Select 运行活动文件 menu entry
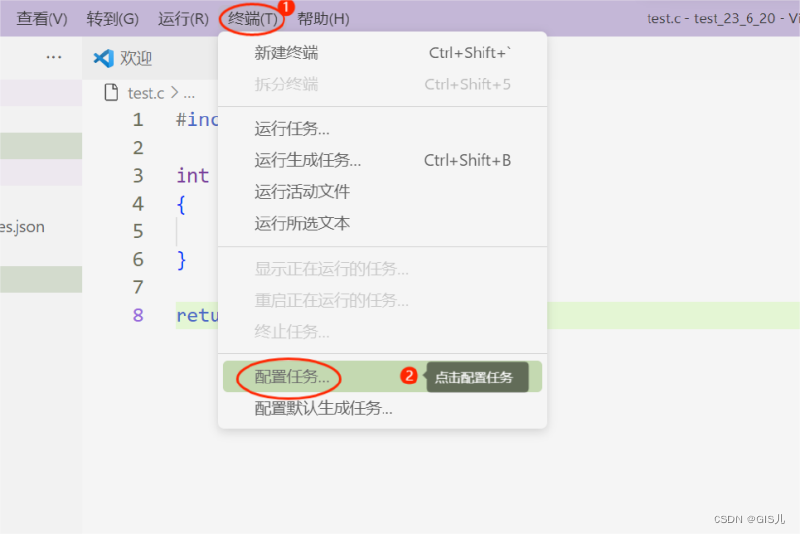 click(x=382, y=192)
